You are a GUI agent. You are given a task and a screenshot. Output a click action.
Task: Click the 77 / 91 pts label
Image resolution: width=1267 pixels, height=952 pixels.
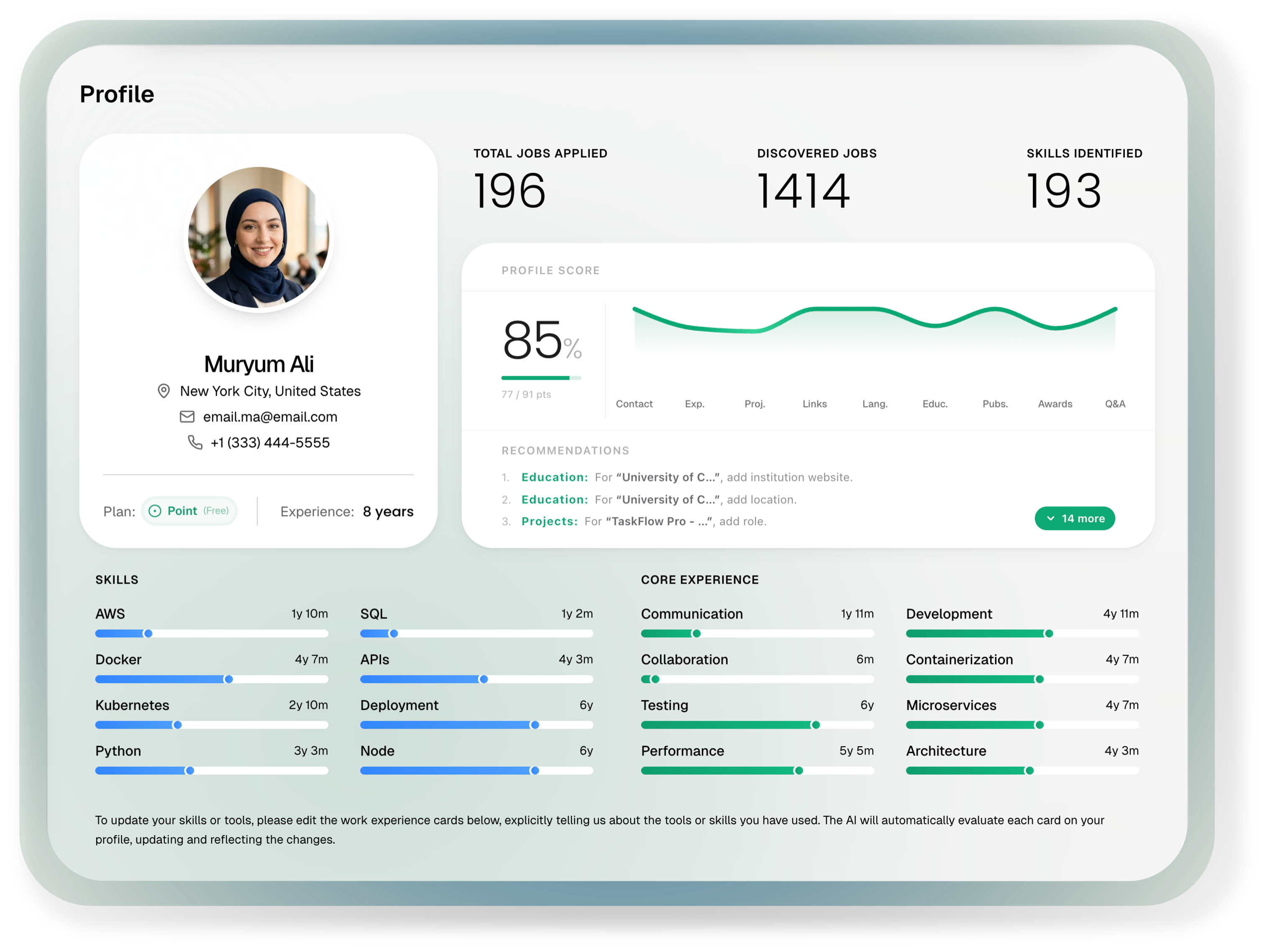pos(526,394)
